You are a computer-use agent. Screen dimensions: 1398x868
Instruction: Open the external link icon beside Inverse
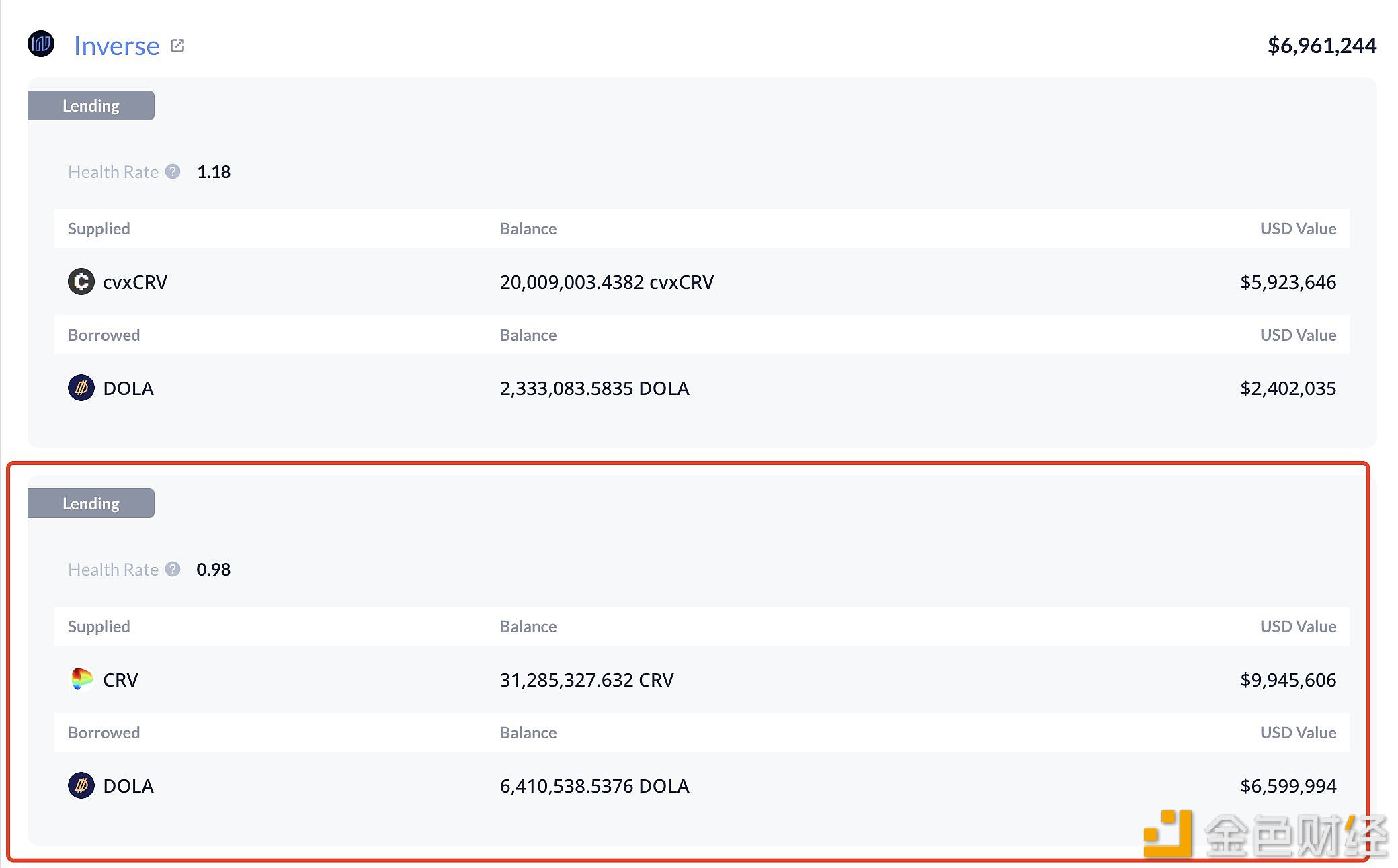[177, 46]
